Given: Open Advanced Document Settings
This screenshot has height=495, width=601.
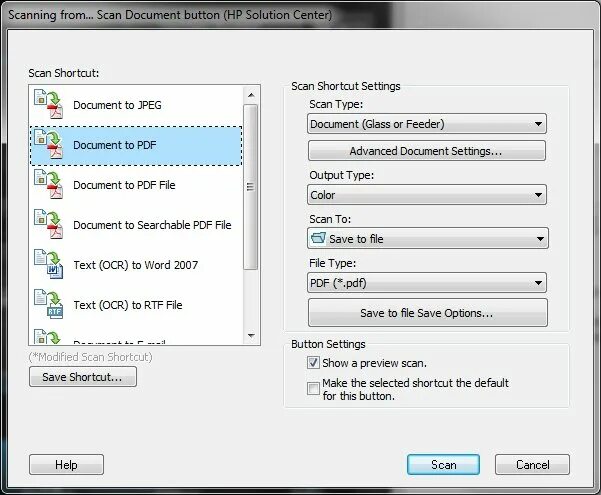Looking at the screenshot, I should 427,151.
